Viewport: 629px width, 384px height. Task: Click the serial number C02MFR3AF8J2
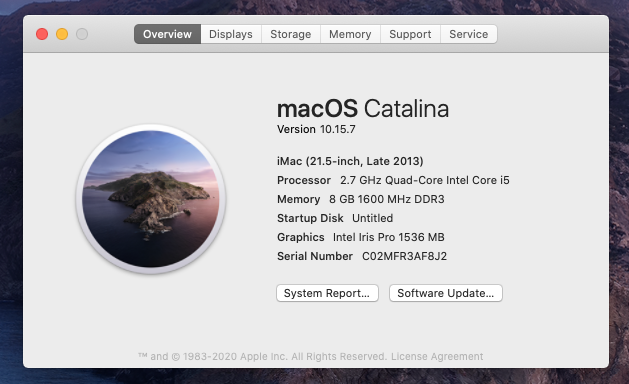coord(404,256)
